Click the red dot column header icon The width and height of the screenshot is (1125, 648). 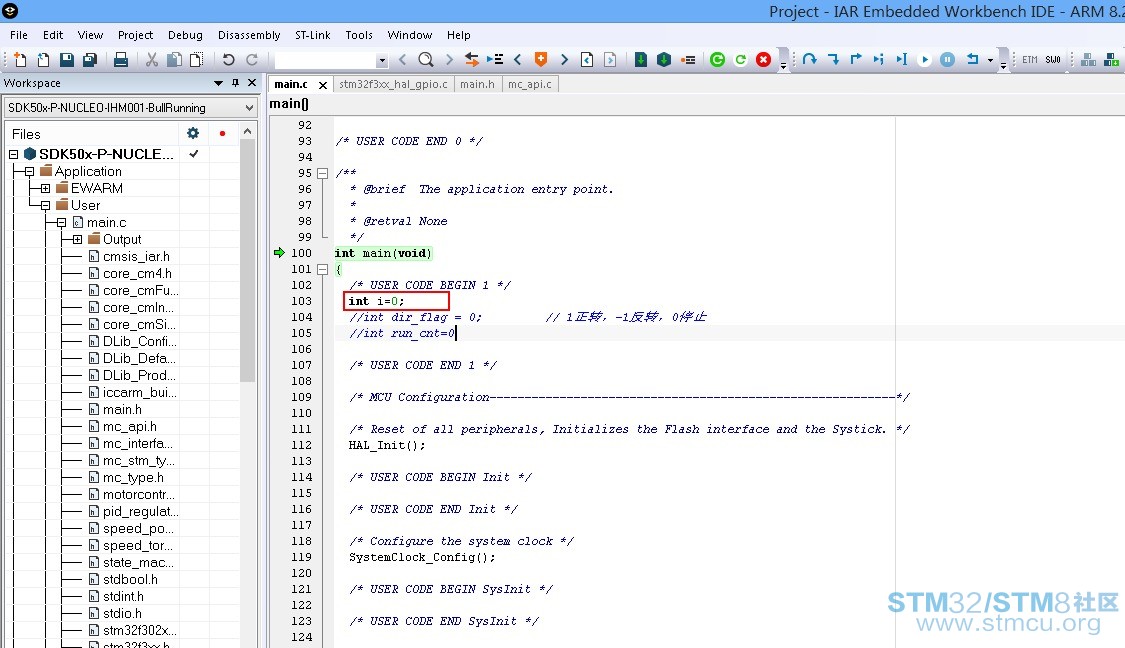pyautogui.click(x=222, y=133)
